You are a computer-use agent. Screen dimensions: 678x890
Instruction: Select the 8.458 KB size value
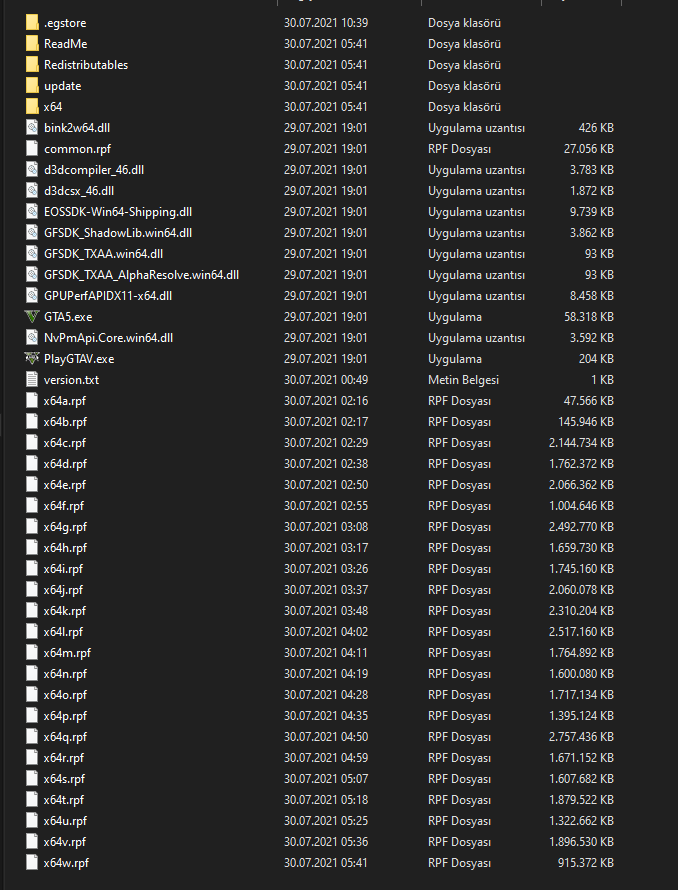[x=592, y=296]
